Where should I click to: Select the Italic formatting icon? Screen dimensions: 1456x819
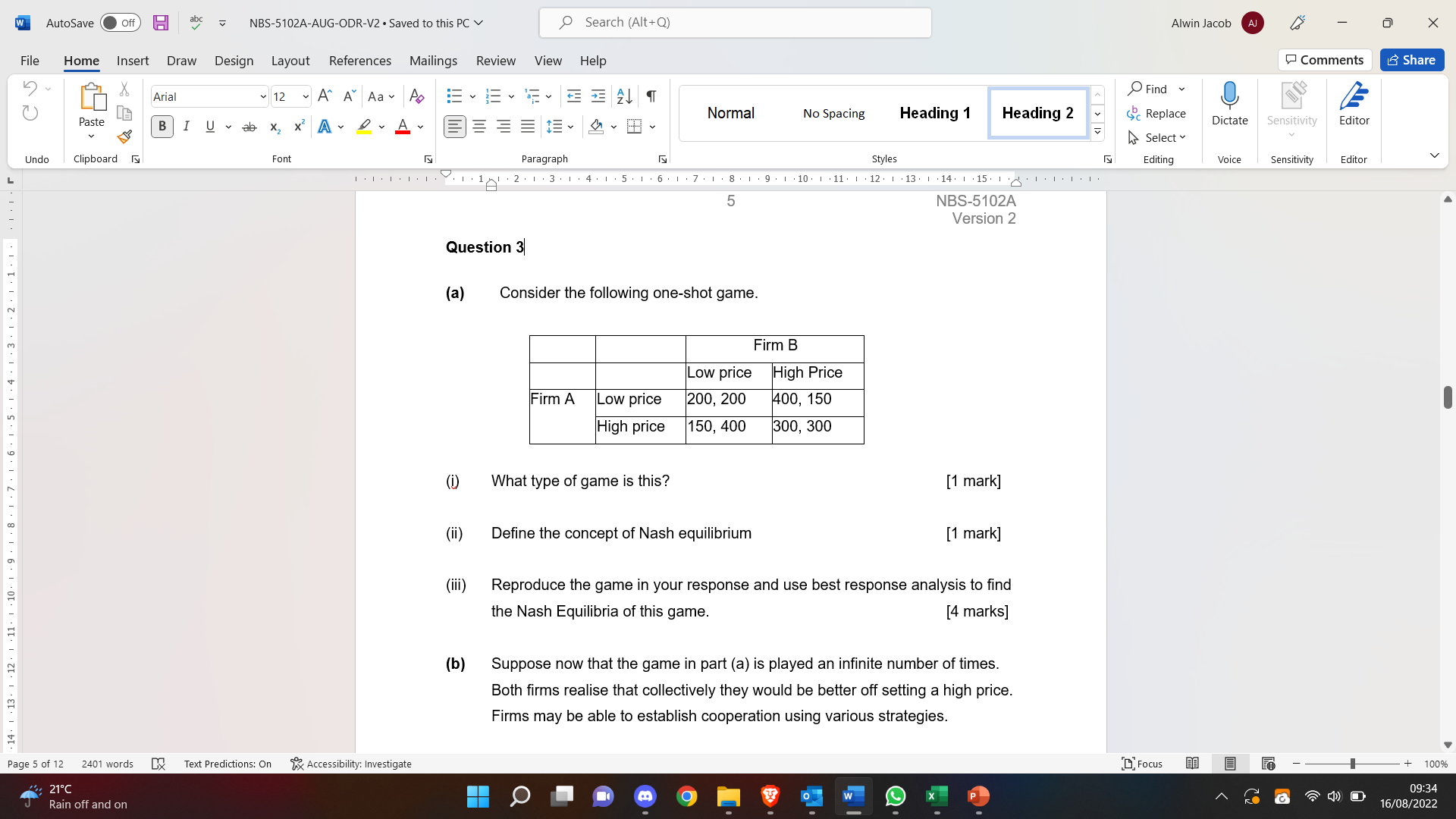186,127
